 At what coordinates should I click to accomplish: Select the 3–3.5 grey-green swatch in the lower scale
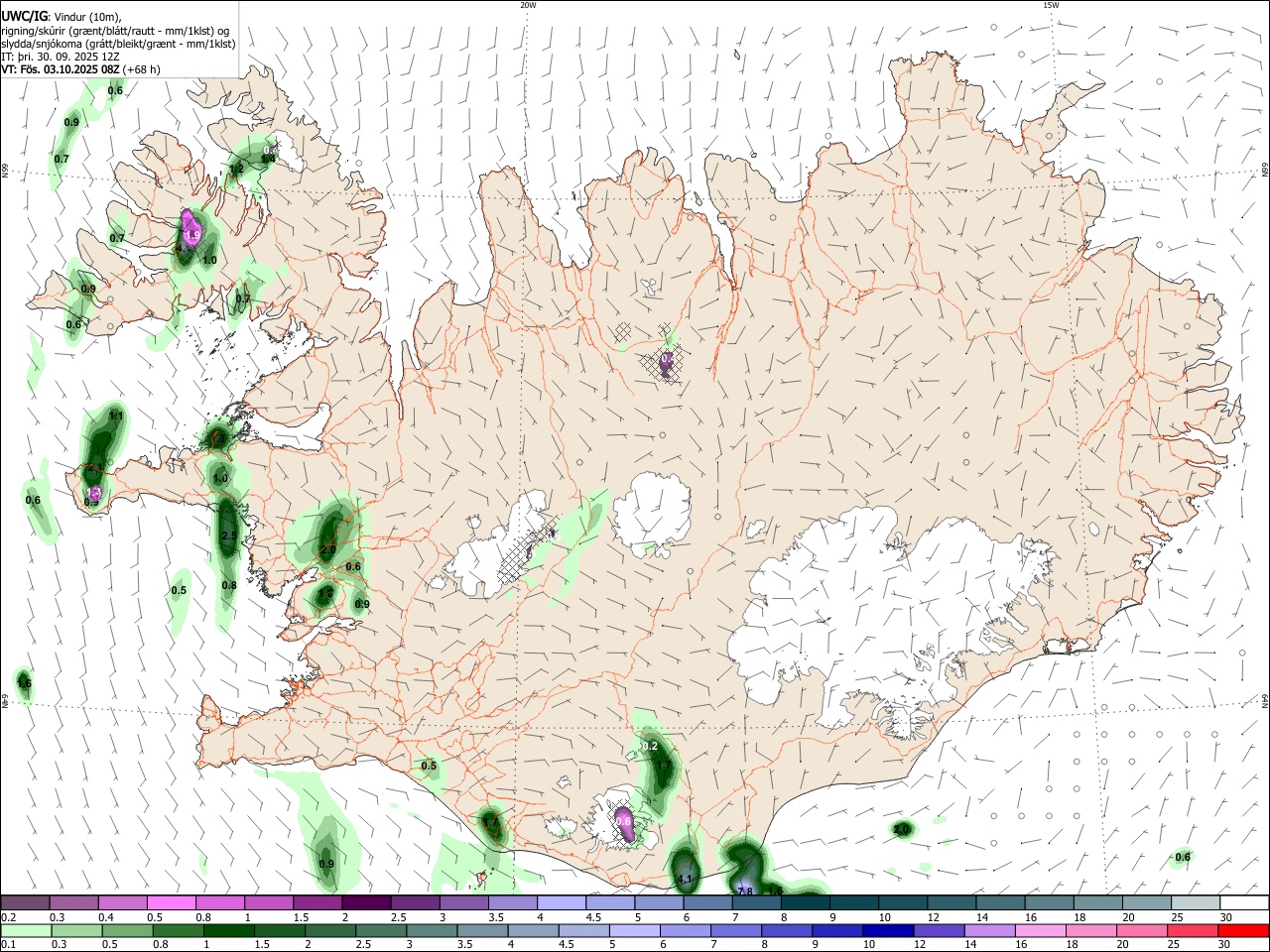(433, 931)
